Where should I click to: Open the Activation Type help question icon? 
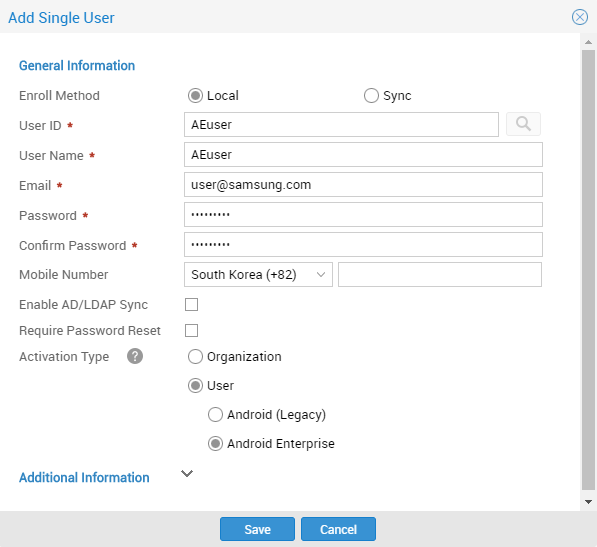click(135, 356)
